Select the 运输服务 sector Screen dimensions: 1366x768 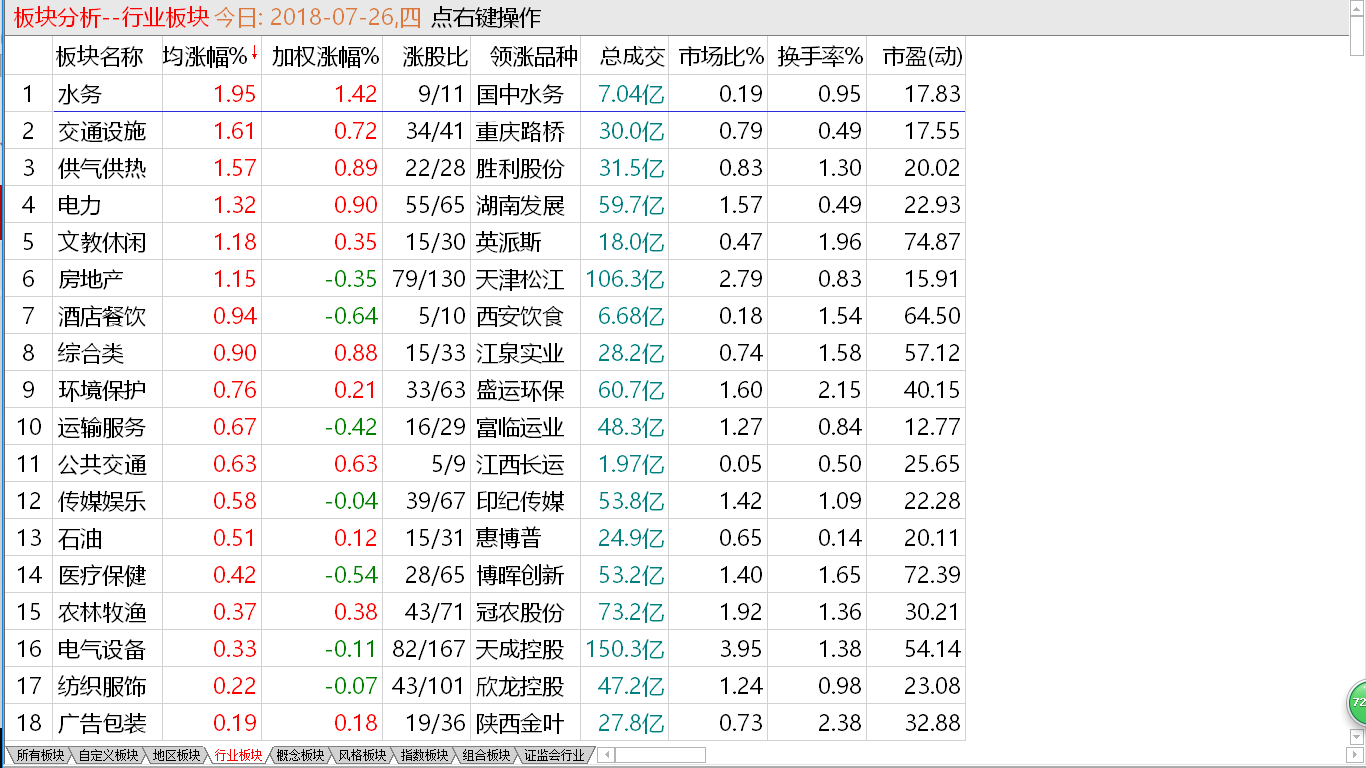[x=102, y=427]
